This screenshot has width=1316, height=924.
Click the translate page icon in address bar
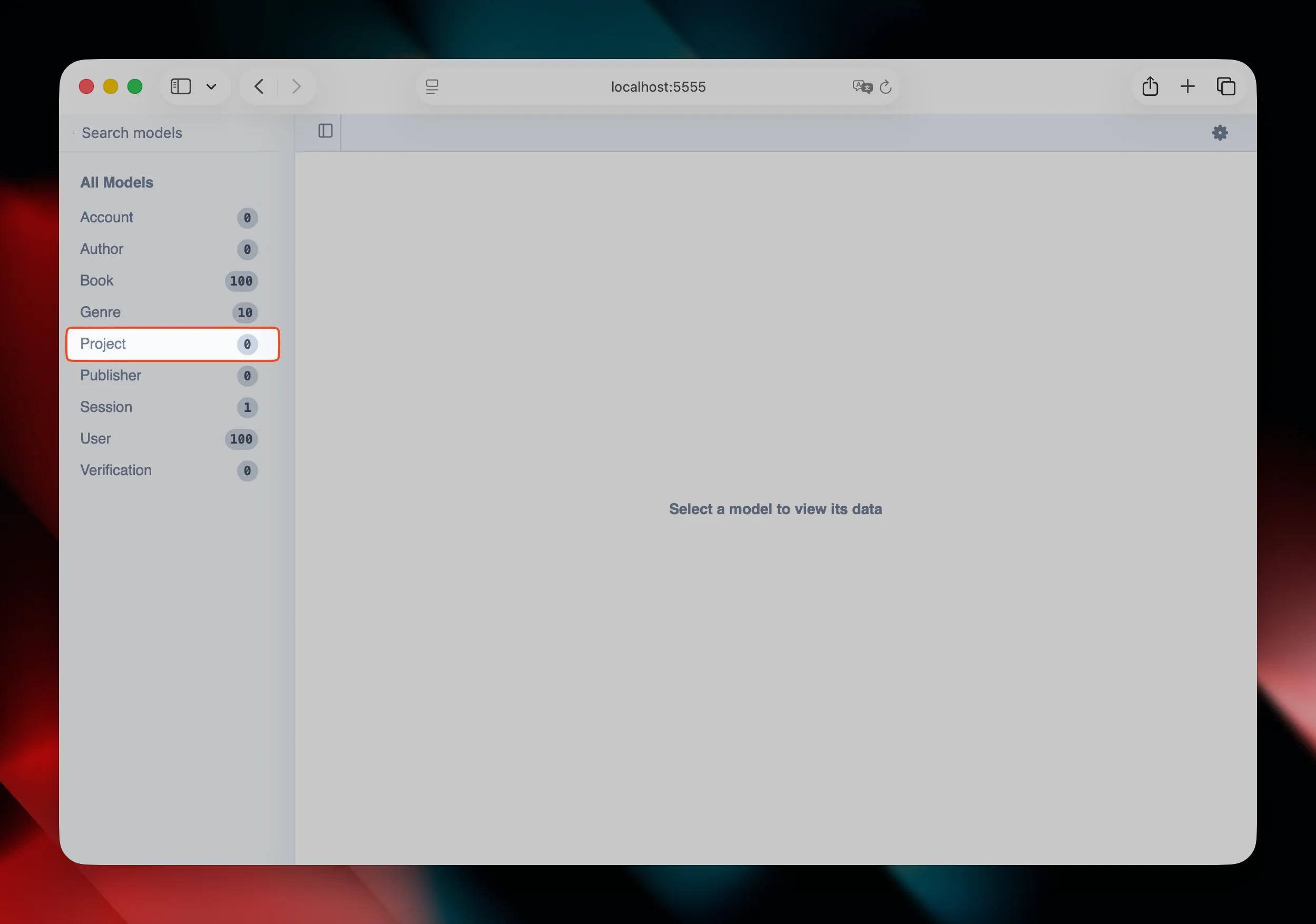862,86
